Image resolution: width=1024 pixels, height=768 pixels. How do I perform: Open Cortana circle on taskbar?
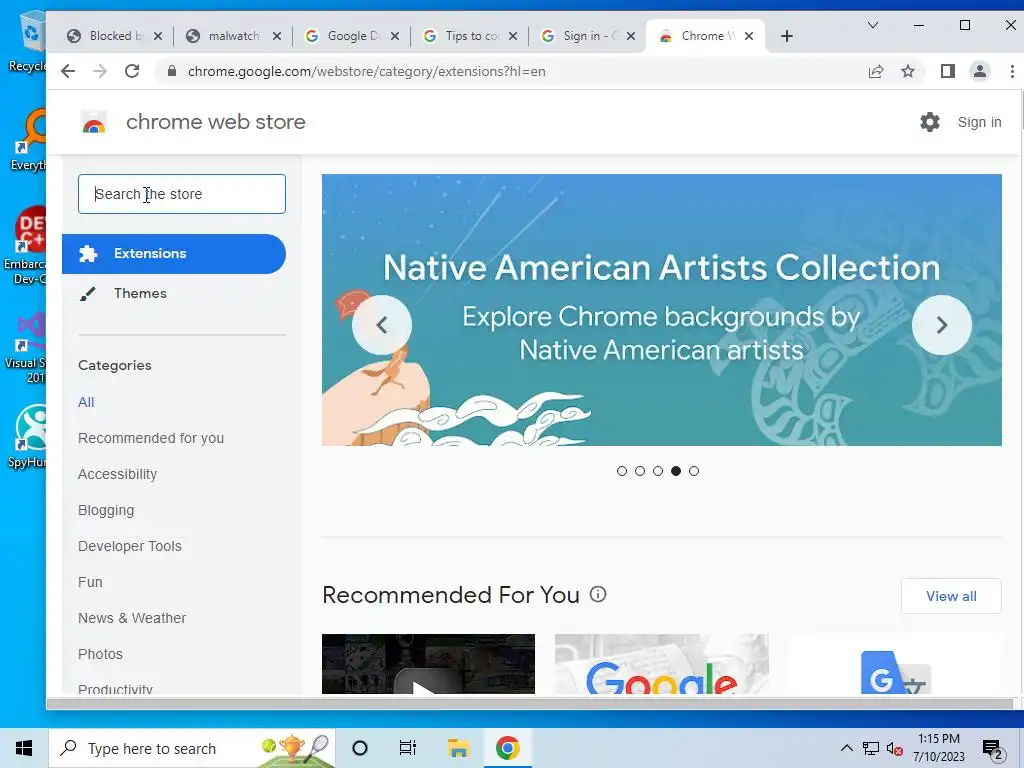[360, 748]
